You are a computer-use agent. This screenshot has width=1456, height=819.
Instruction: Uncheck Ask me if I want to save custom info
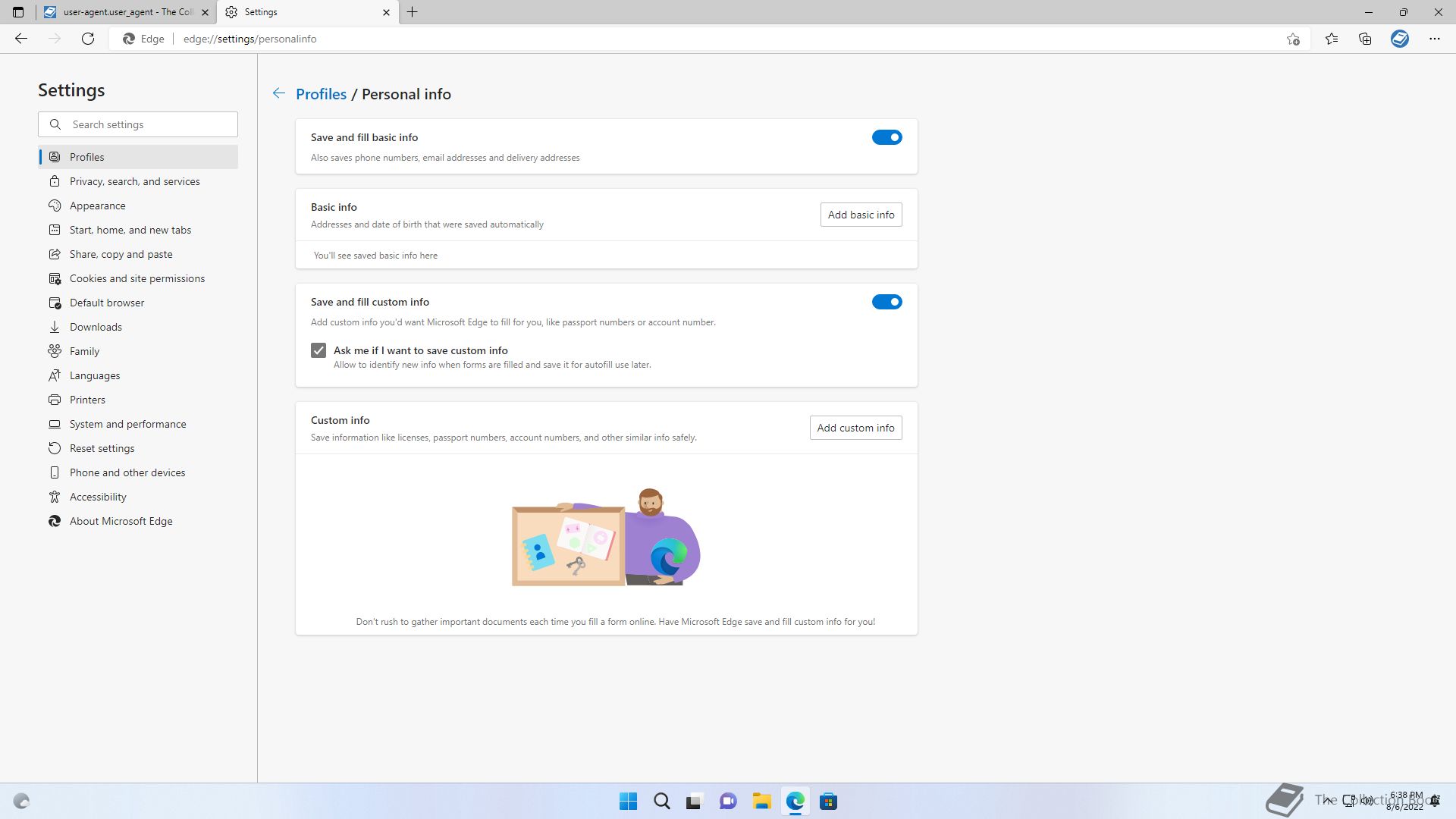318,350
